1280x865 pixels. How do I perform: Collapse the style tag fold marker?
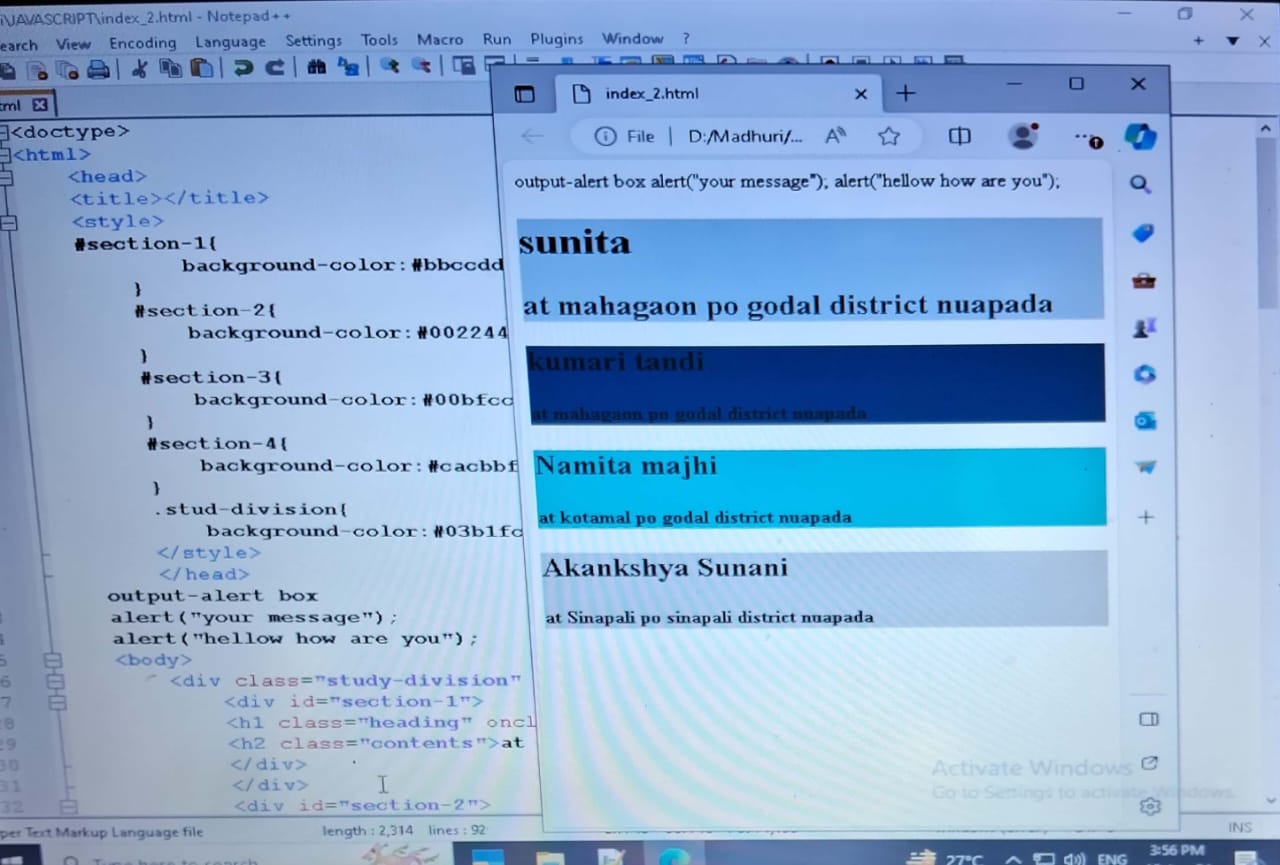pyautogui.click(x=8, y=222)
